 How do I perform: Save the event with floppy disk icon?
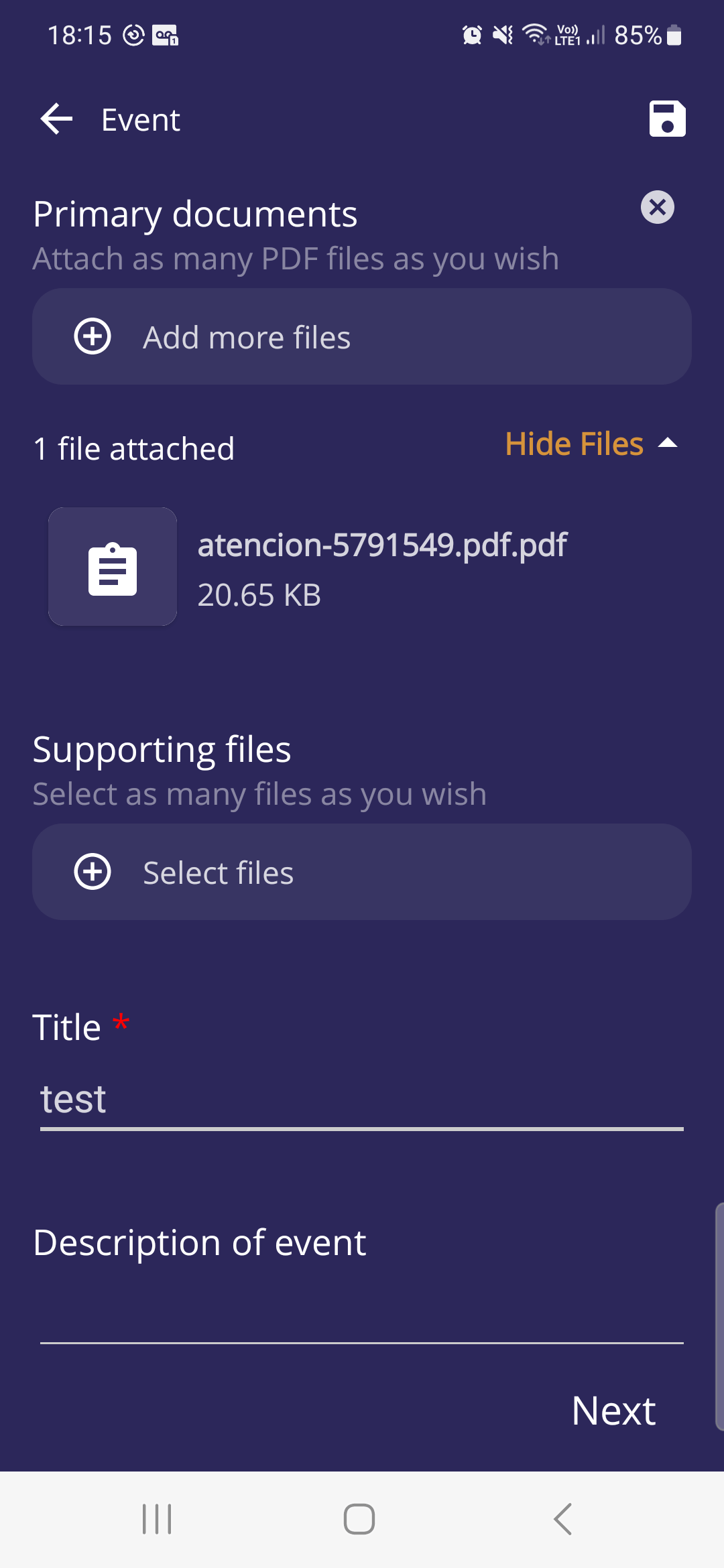point(667,119)
